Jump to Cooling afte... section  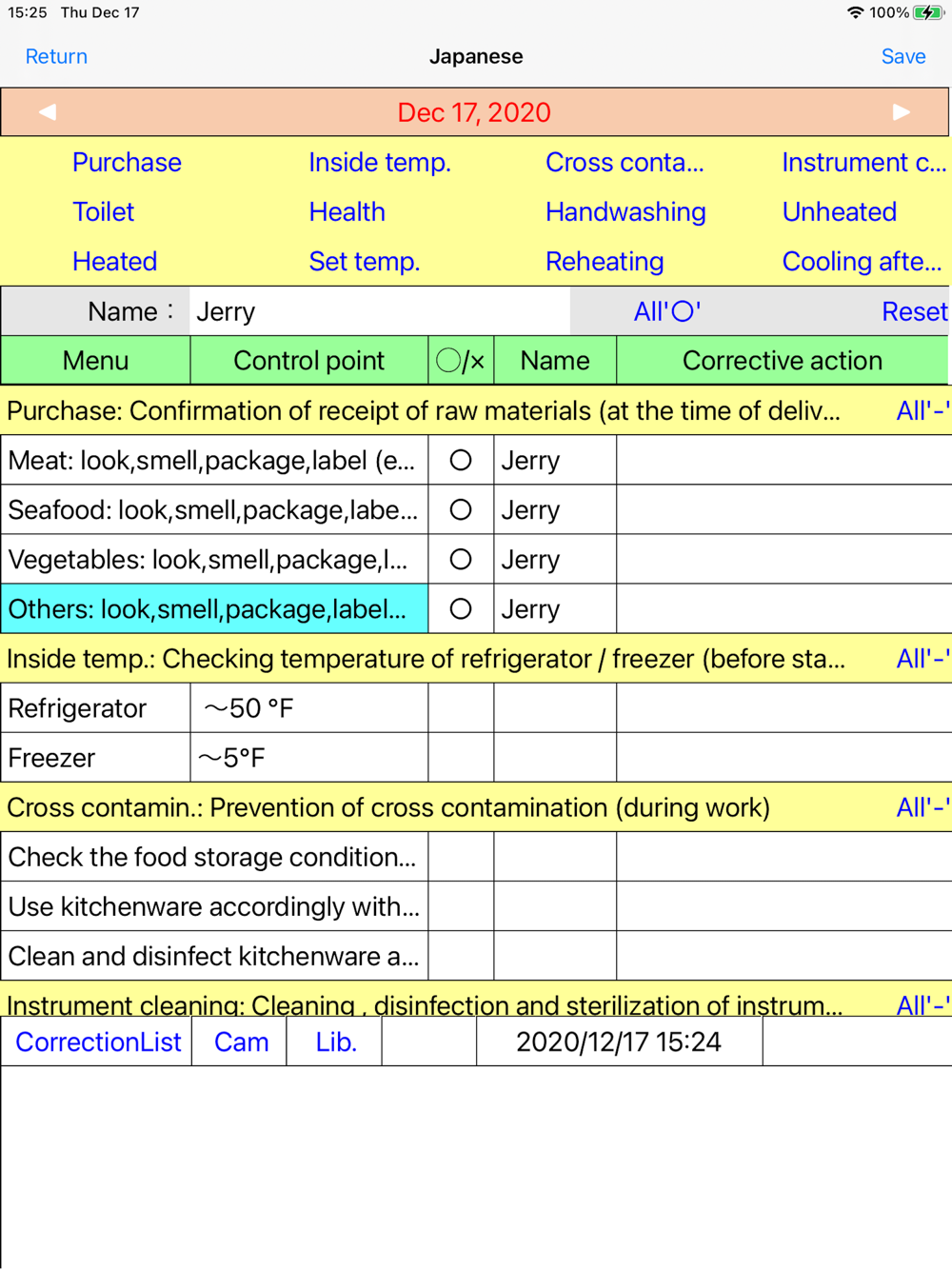click(862, 261)
